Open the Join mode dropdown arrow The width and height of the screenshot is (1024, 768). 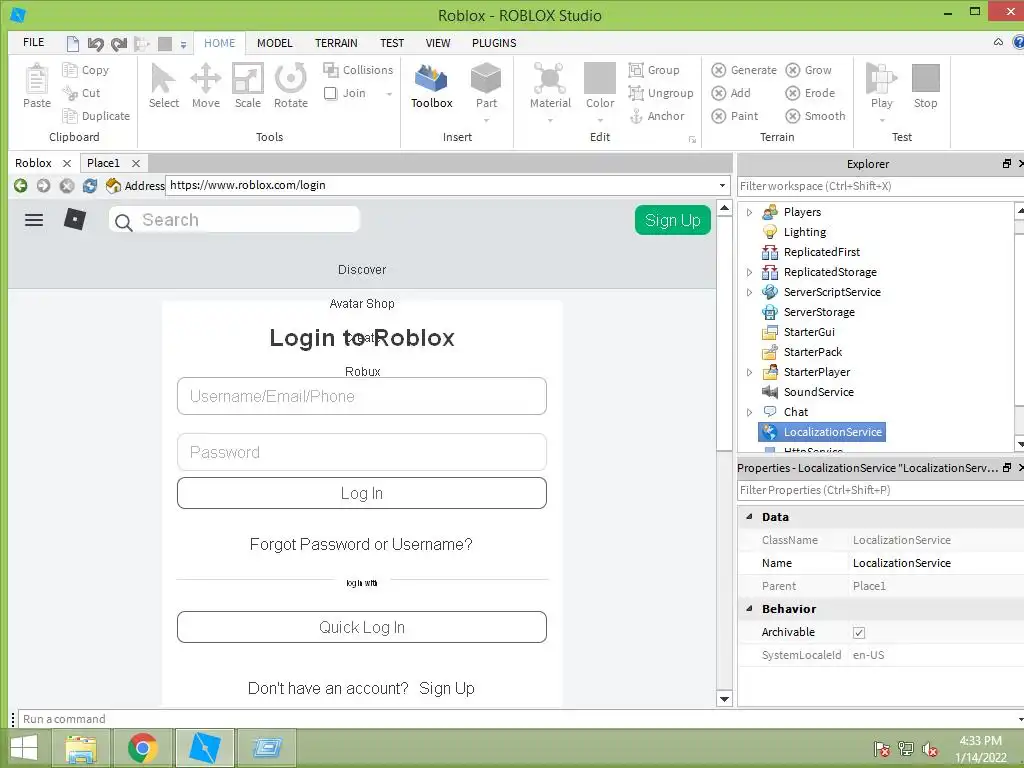389,94
